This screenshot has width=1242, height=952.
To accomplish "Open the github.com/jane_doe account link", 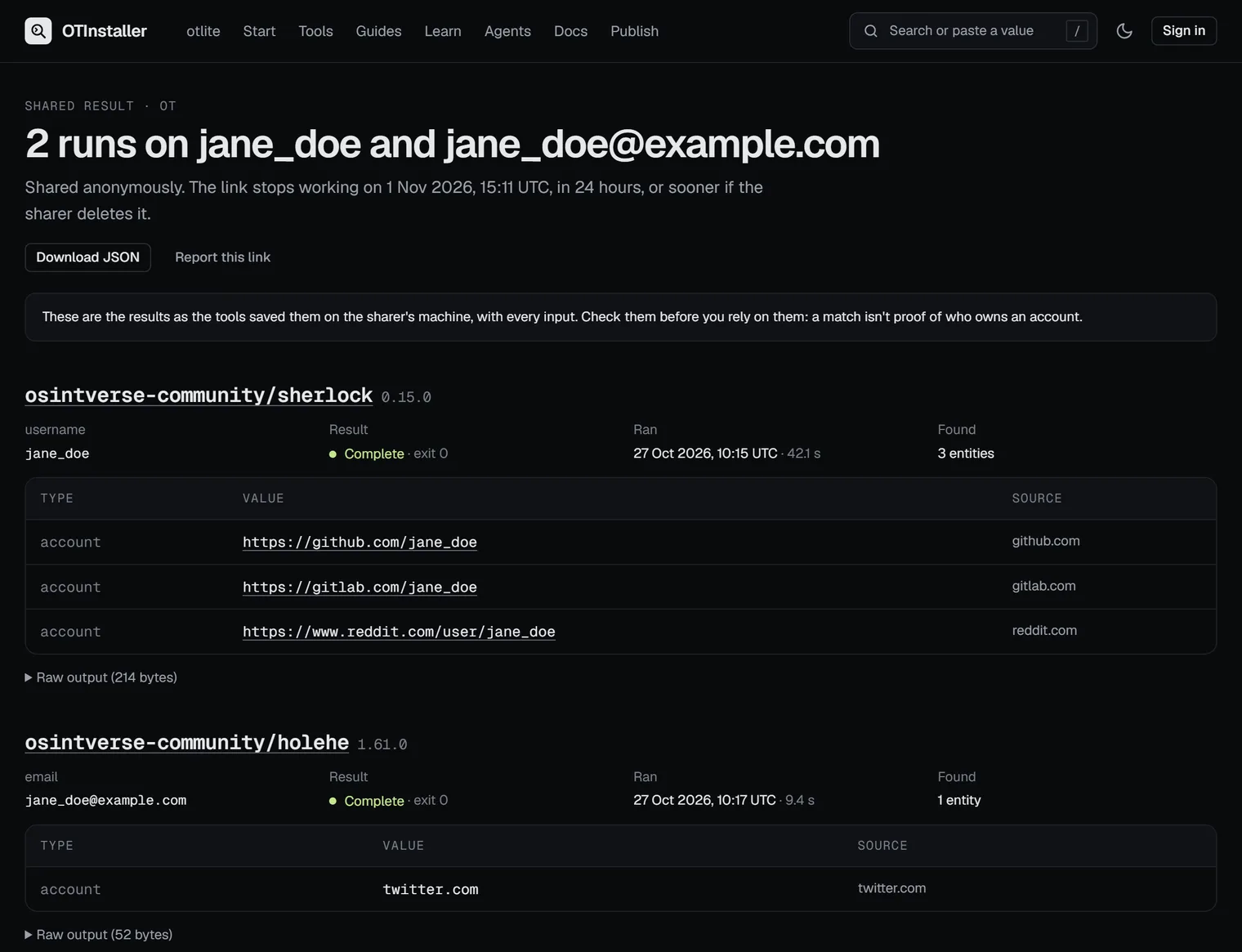I will (360, 542).
